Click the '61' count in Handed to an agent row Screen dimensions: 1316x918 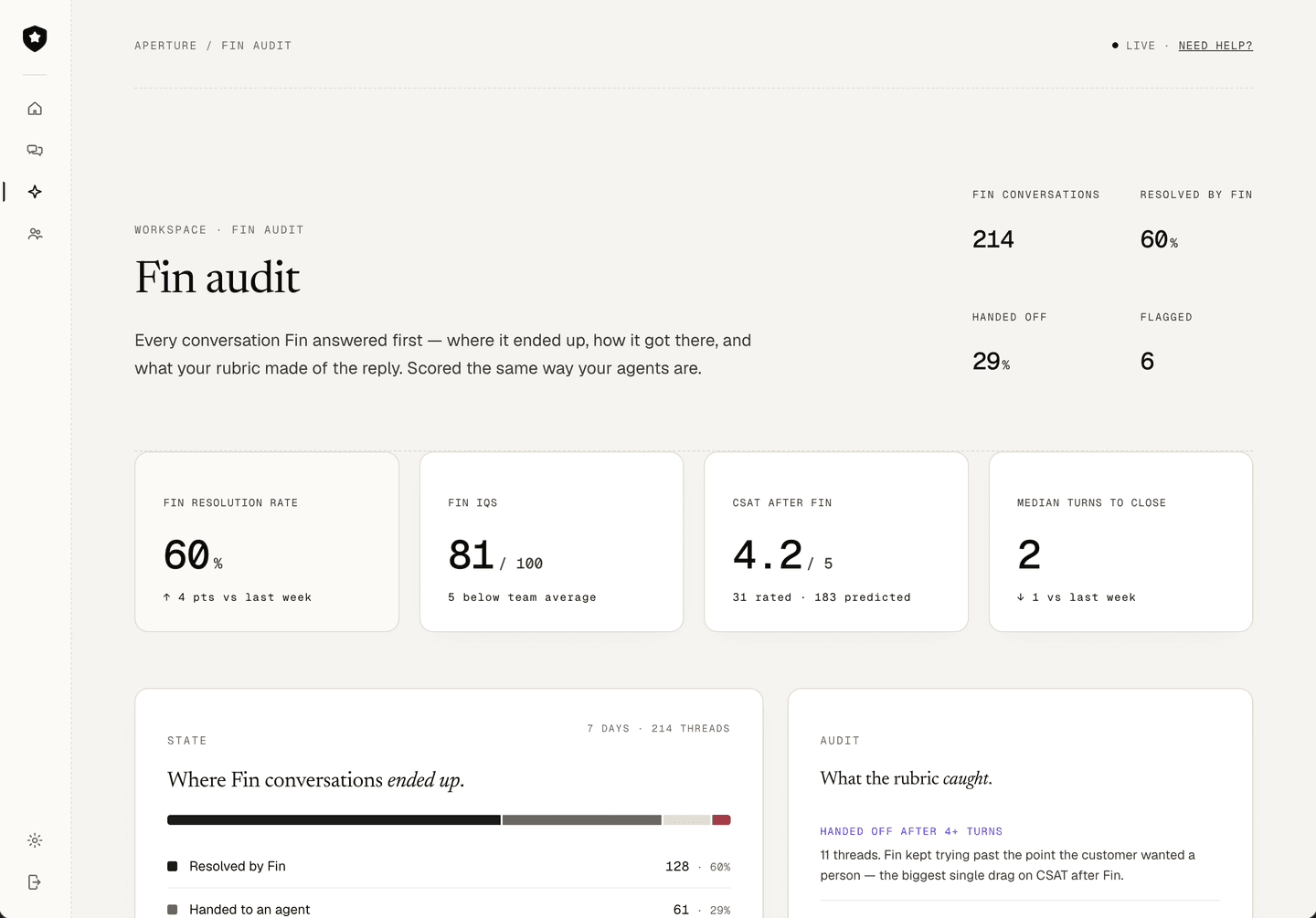(681, 910)
